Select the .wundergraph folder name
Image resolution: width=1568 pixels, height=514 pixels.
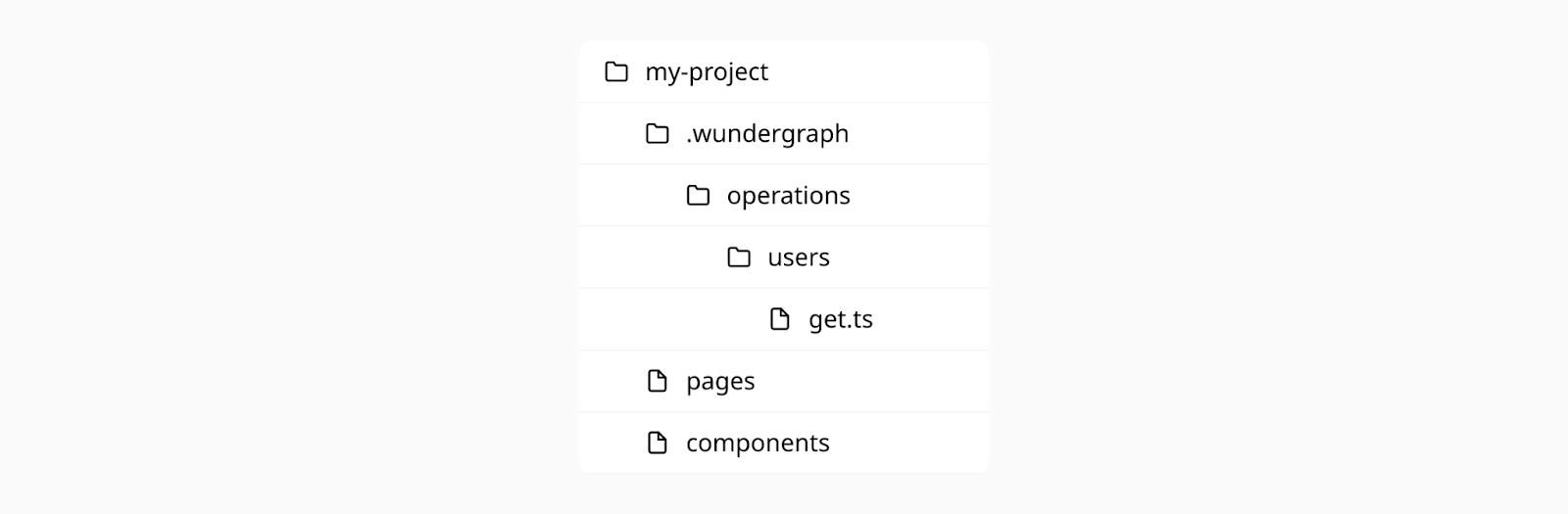[x=767, y=134]
